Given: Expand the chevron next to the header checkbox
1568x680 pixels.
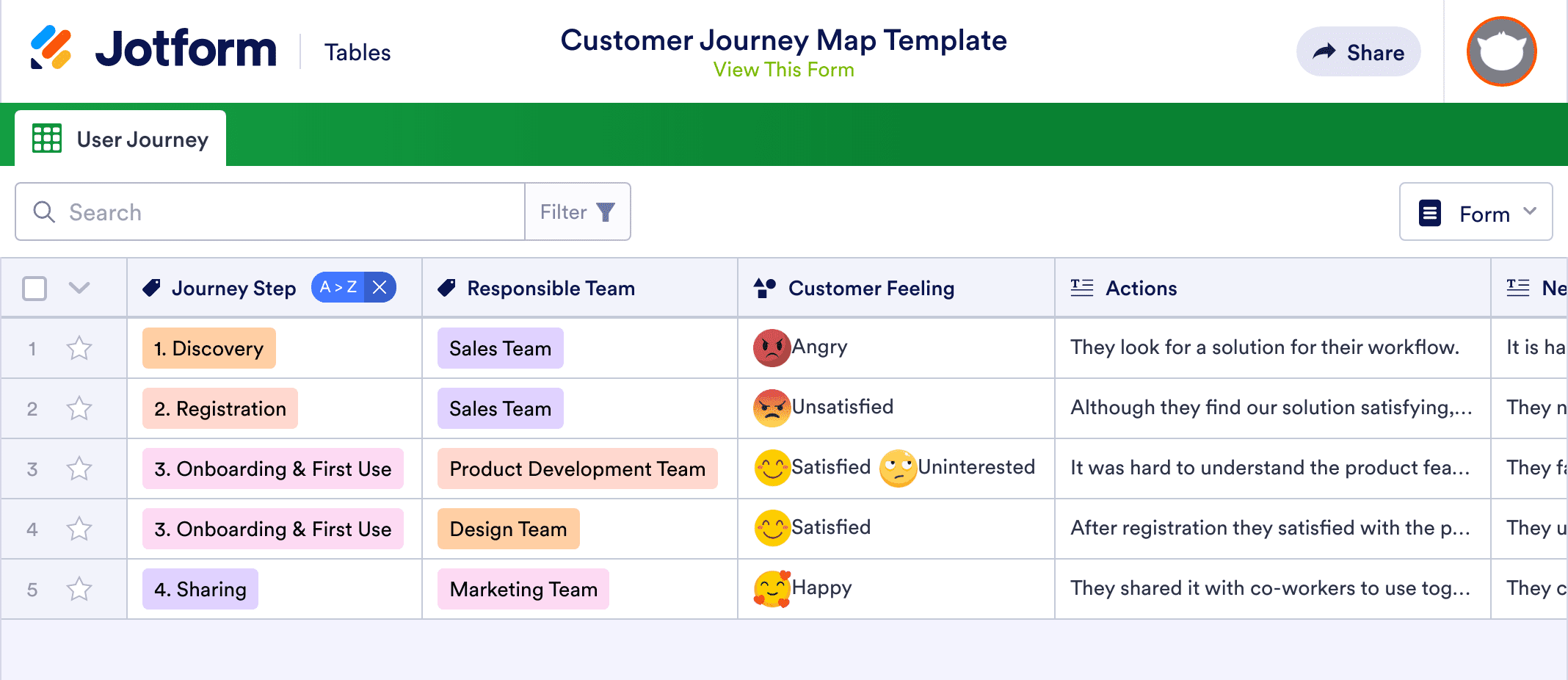Looking at the screenshot, I should click(x=79, y=288).
